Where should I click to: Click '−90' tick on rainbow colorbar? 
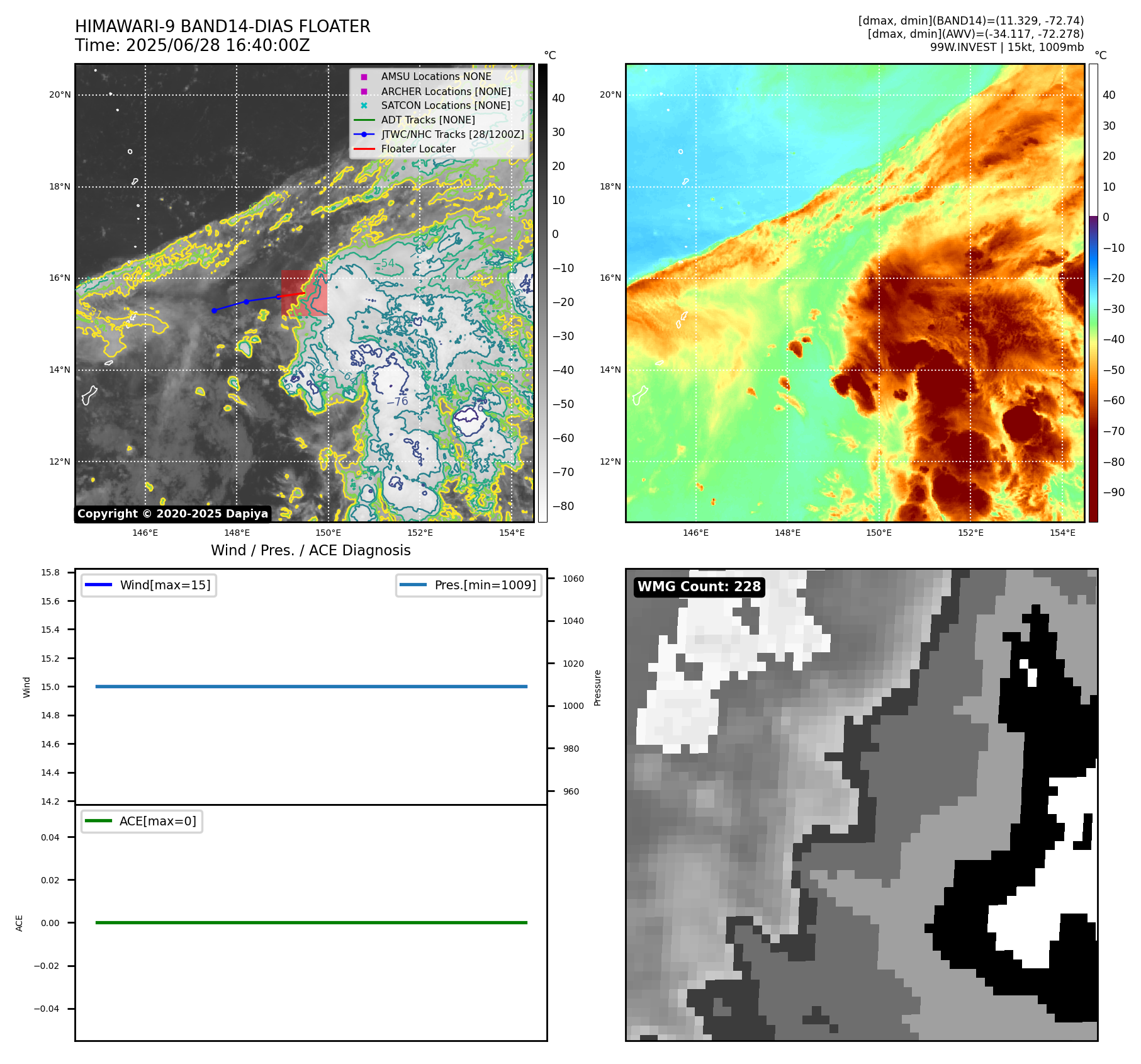pyautogui.click(x=1113, y=492)
